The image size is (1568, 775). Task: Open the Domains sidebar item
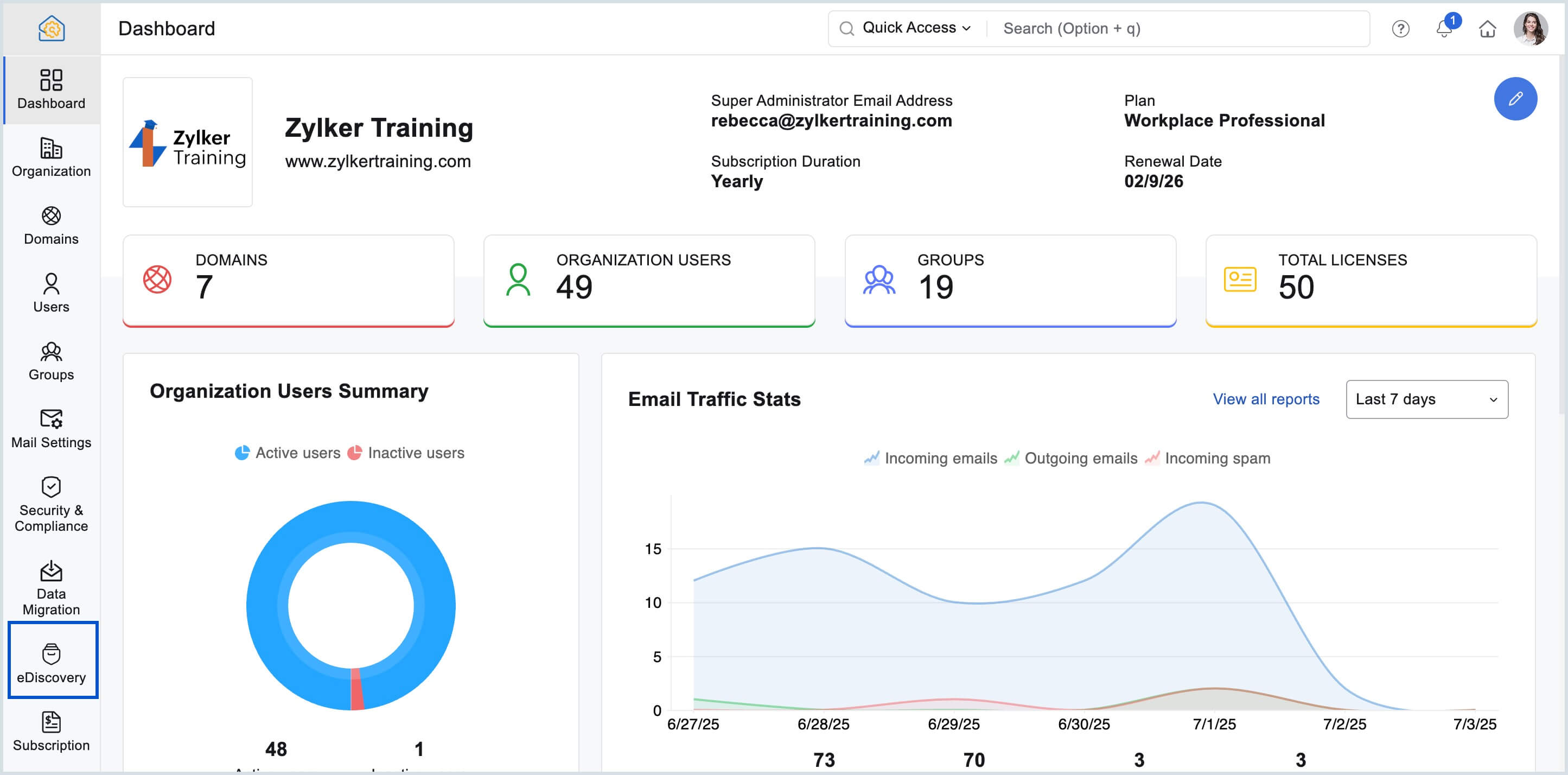[x=51, y=225]
